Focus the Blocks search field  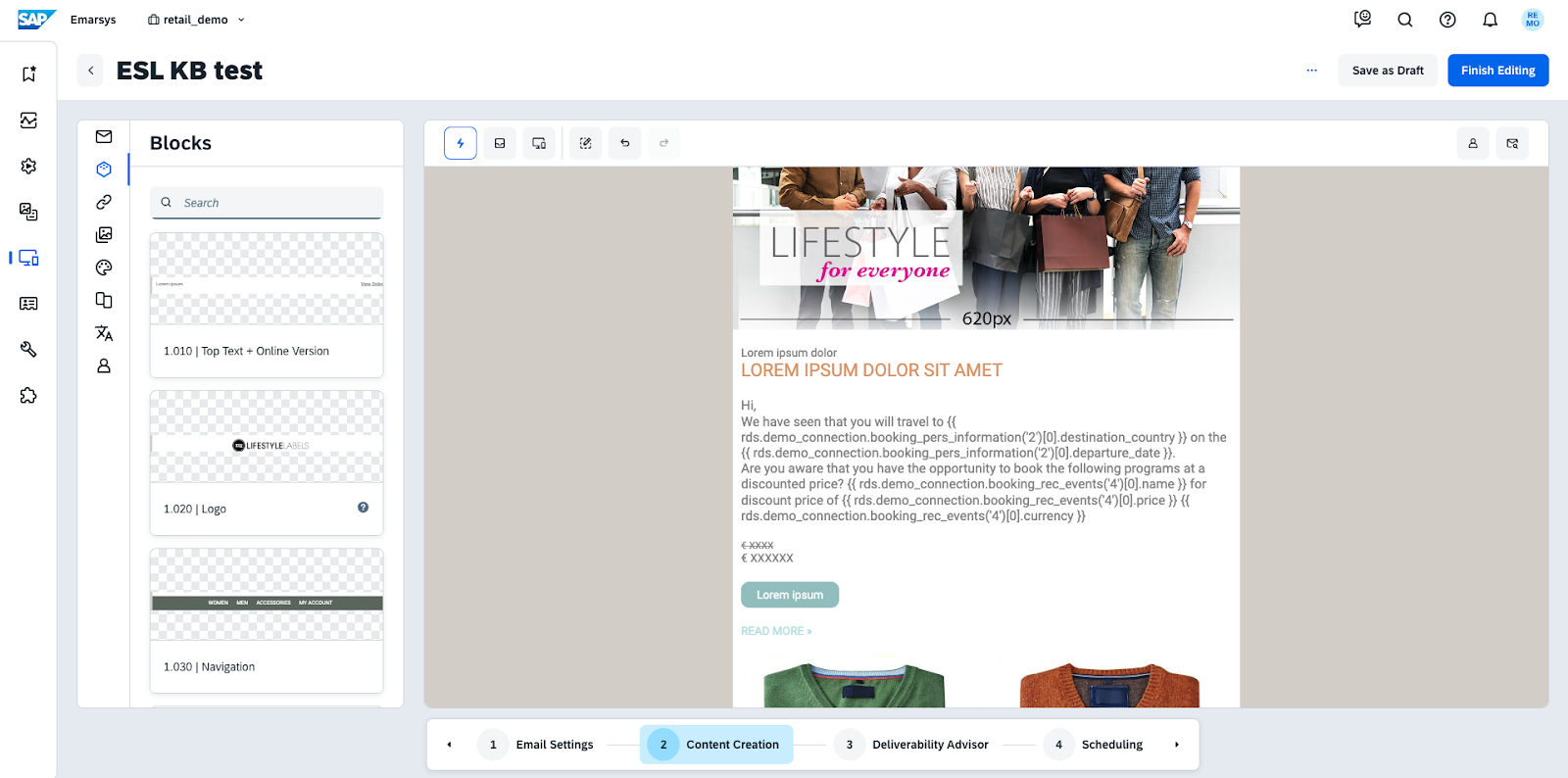pos(267,203)
